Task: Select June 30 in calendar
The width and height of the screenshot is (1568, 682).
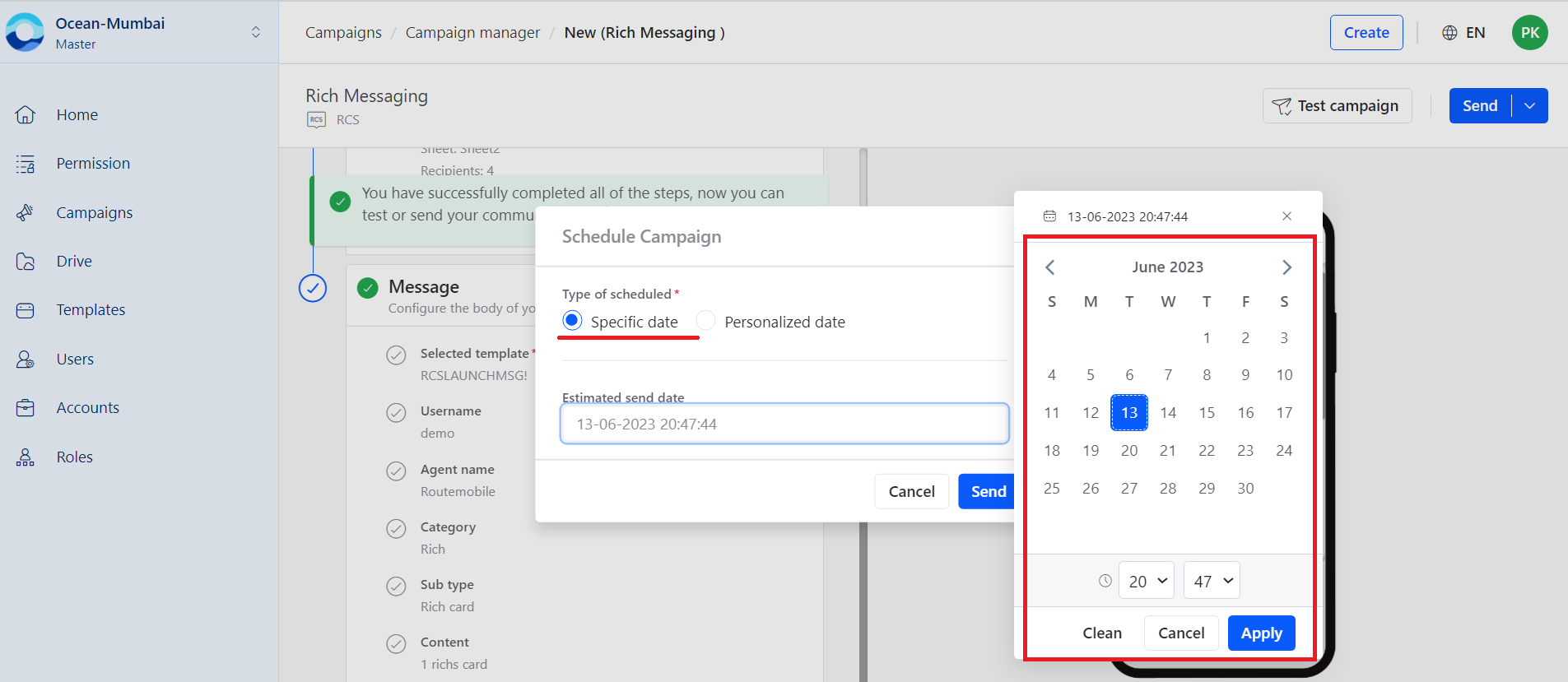Action: pos(1245,488)
